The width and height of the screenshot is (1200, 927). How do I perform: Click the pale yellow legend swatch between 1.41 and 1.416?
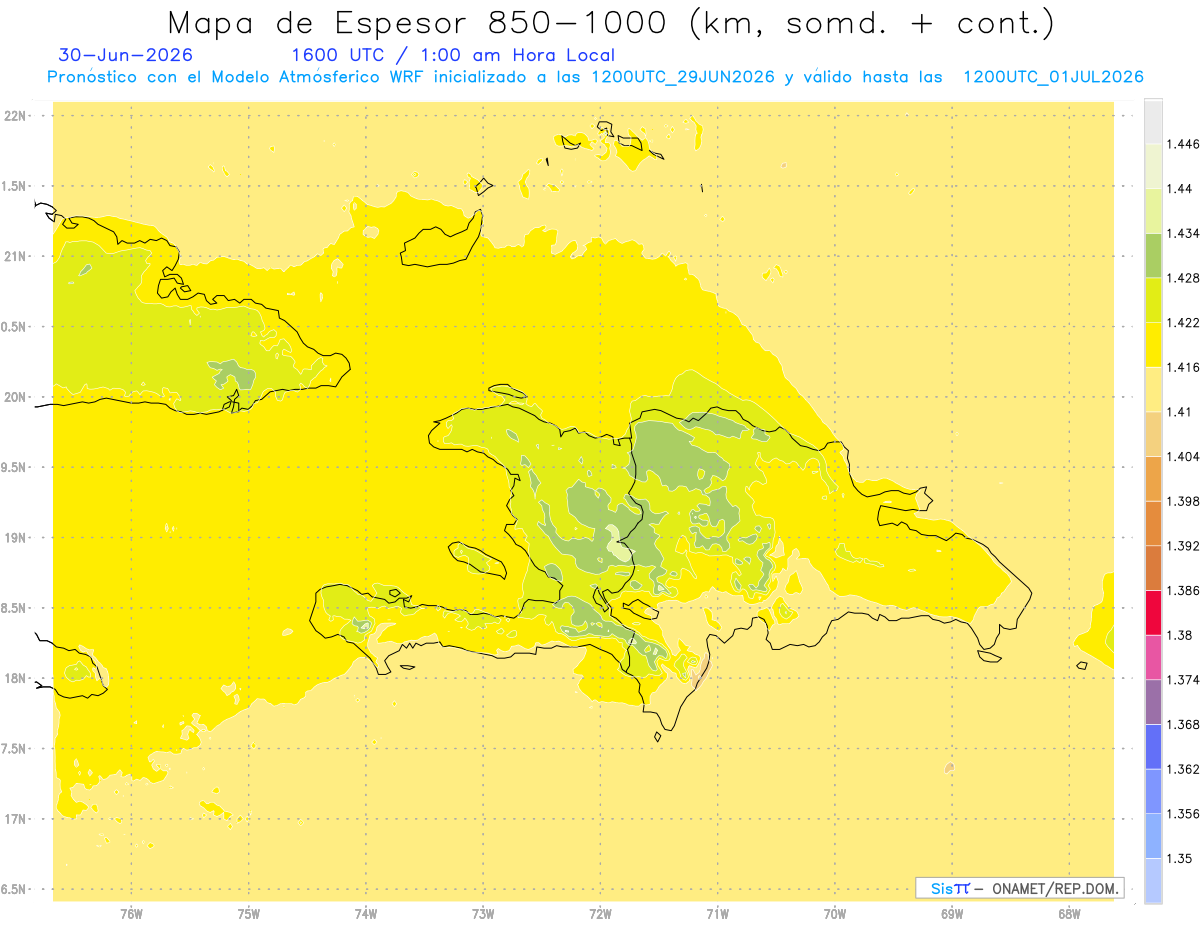point(1153,389)
